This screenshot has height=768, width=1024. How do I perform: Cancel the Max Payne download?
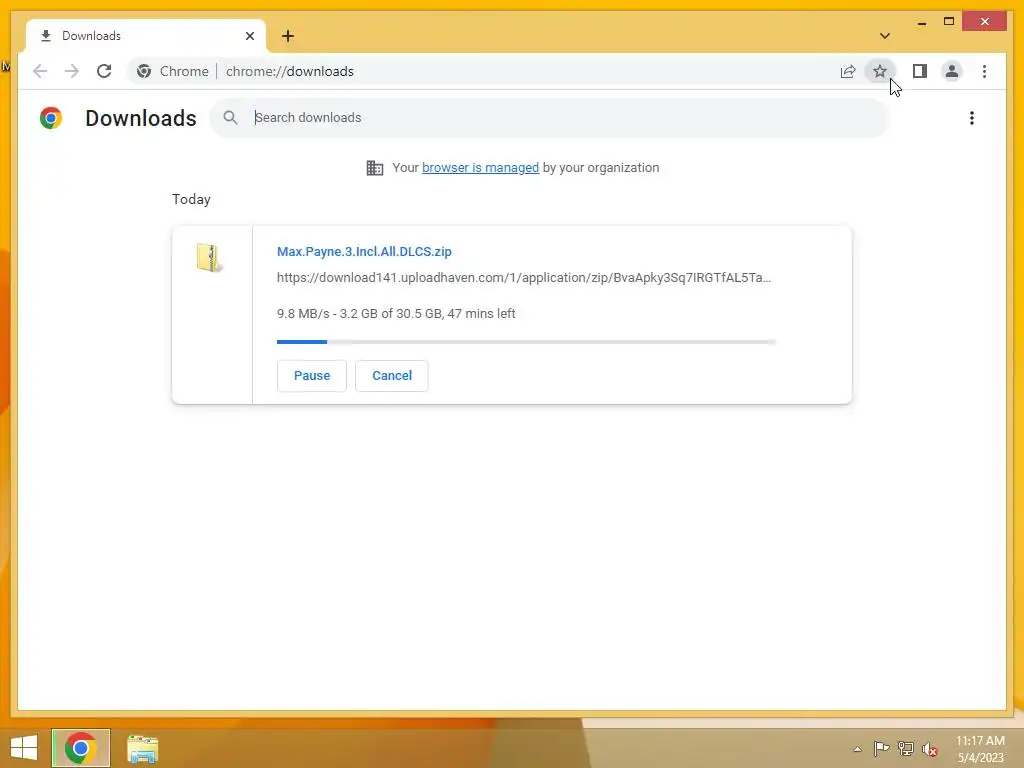tap(392, 376)
